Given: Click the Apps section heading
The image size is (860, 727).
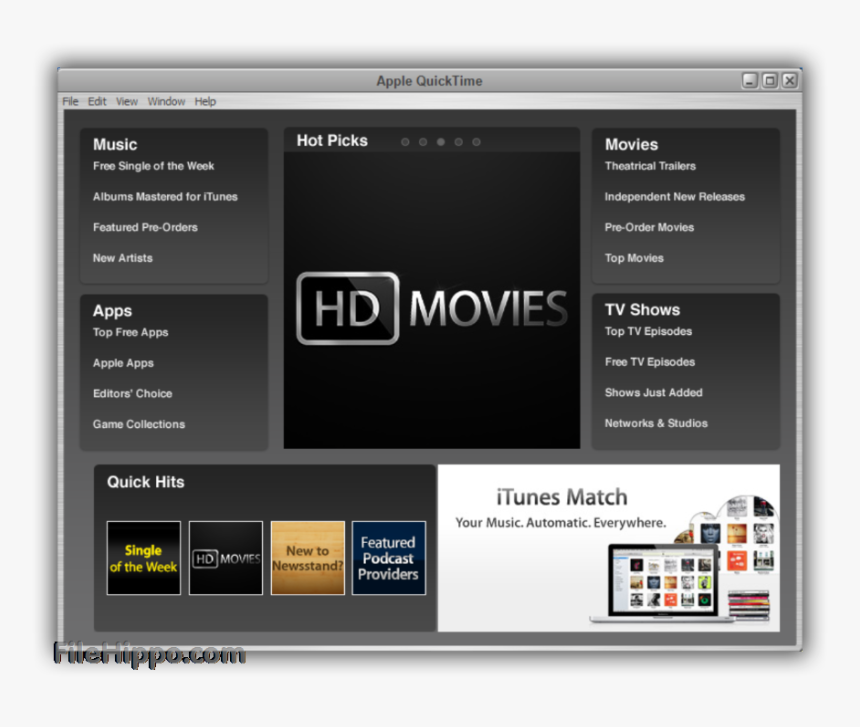Looking at the screenshot, I should pyautogui.click(x=112, y=311).
